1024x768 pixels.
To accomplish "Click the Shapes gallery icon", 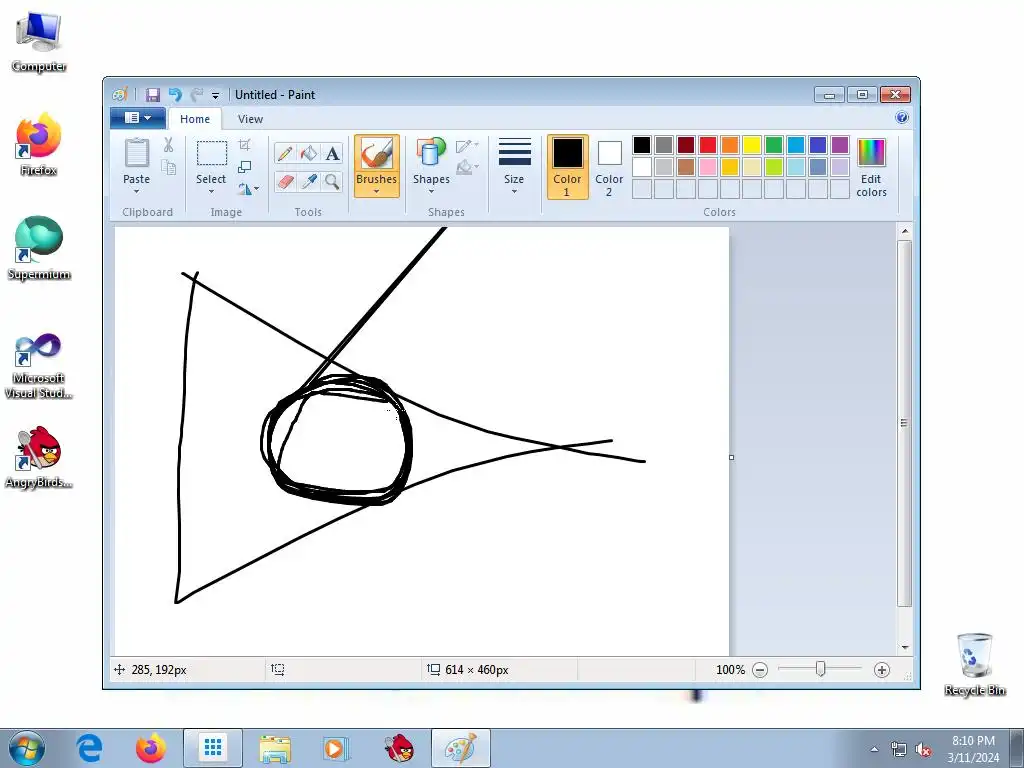I will (431, 153).
